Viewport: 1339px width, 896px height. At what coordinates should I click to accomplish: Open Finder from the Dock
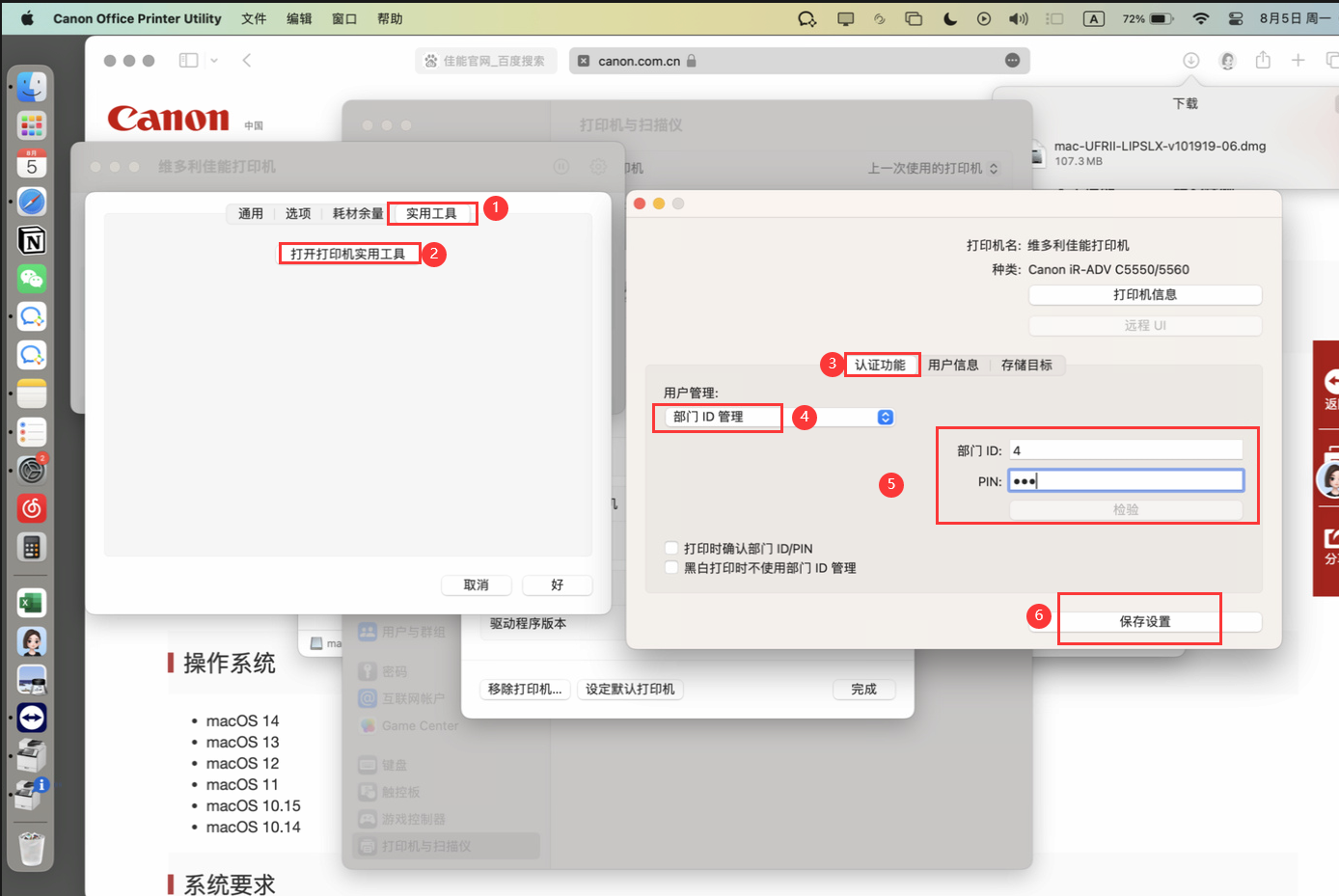32,87
